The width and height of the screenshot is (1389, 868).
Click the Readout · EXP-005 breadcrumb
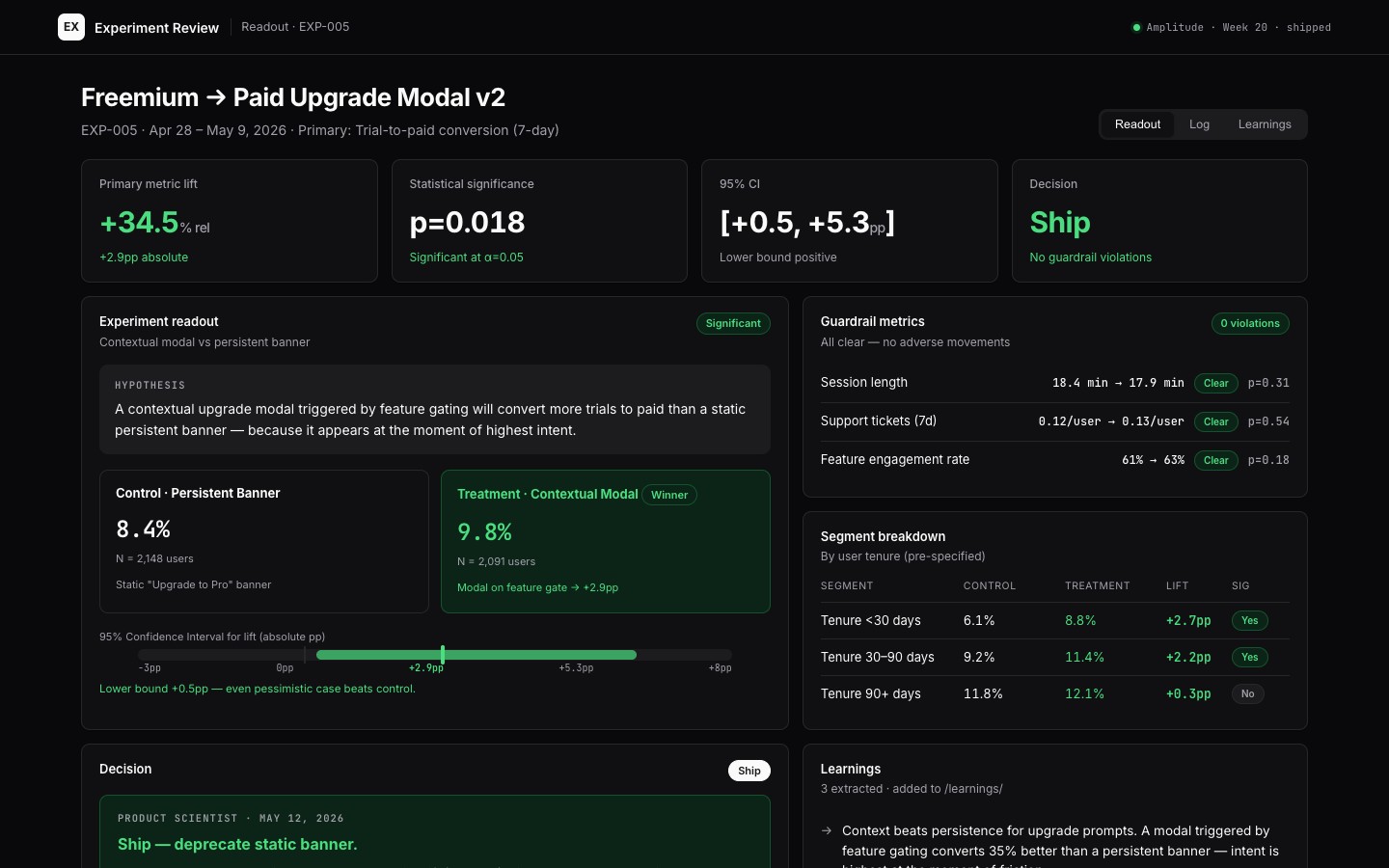tap(295, 27)
